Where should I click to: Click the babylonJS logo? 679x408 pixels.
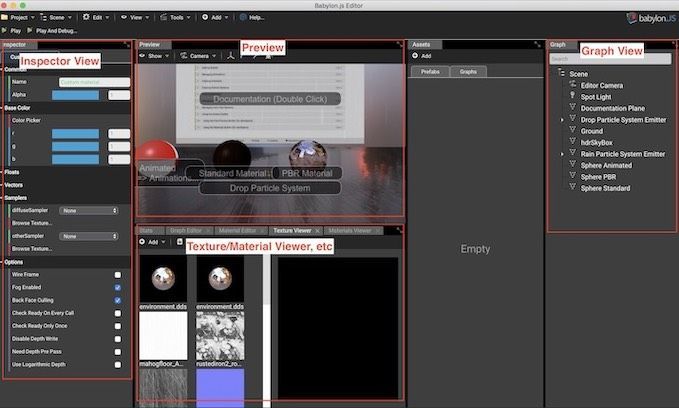[651, 19]
